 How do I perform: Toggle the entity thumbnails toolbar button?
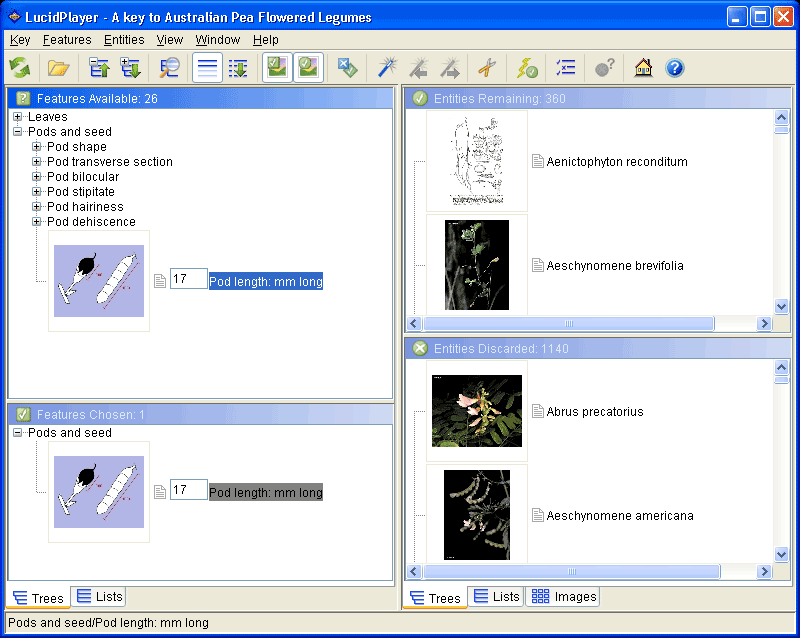click(308, 68)
